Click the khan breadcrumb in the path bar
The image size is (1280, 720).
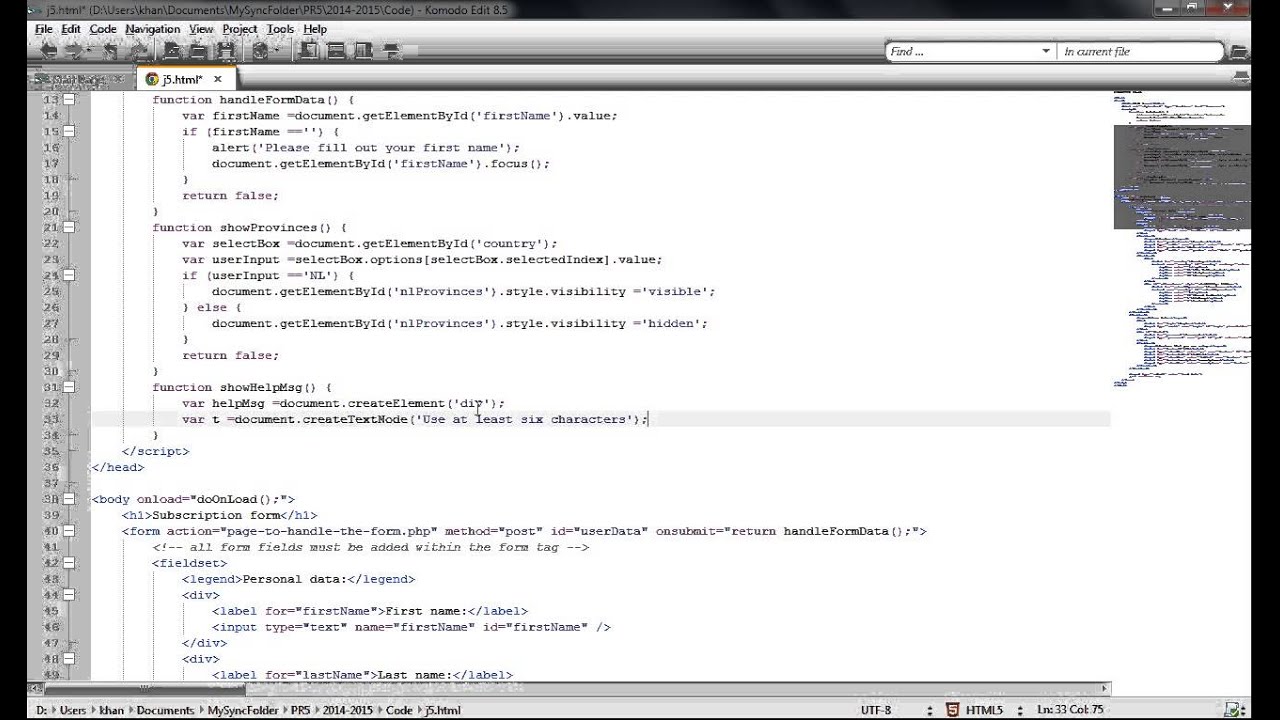(111, 711)
